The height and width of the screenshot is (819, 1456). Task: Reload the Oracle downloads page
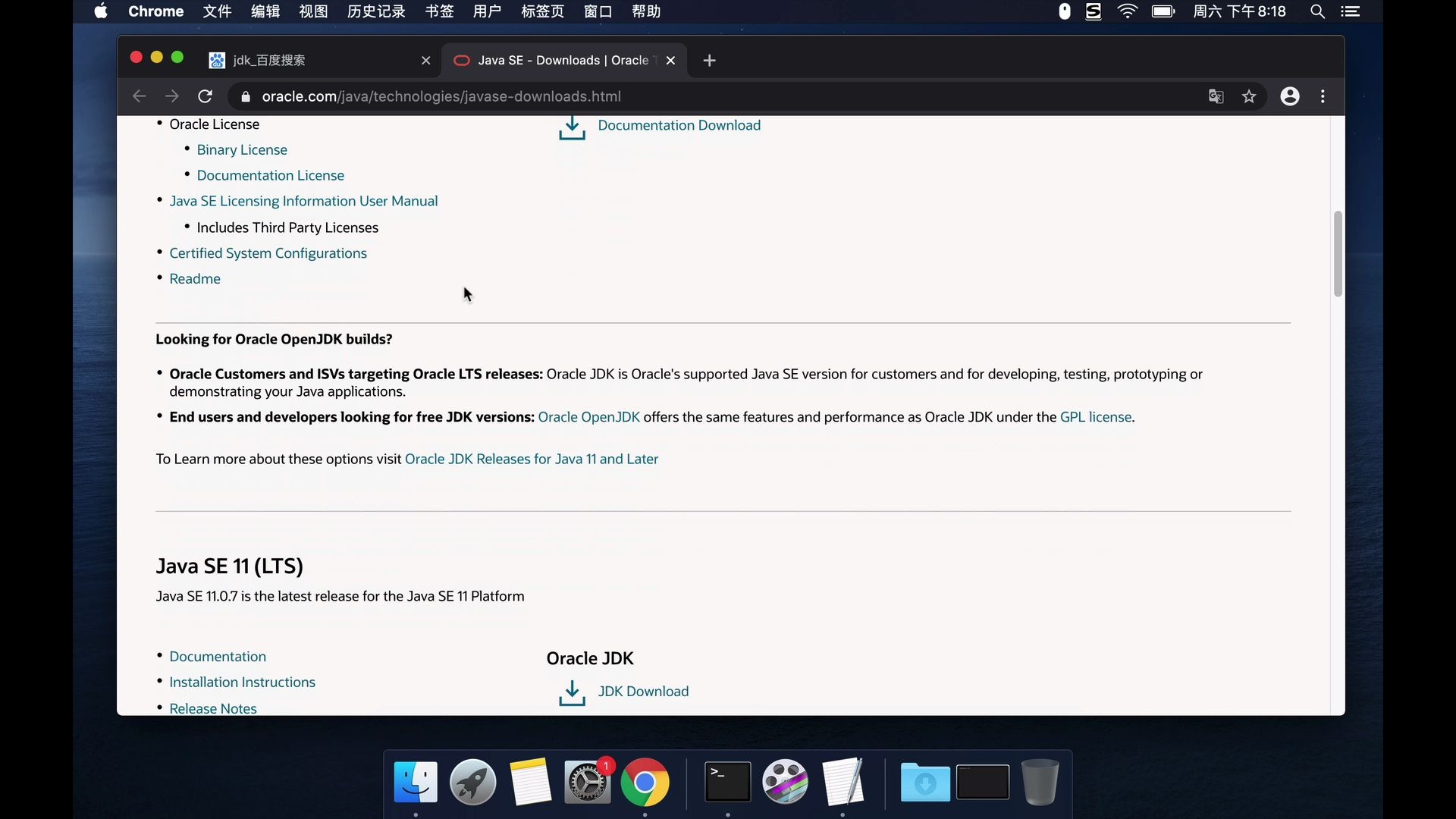(x=205, y=96)
